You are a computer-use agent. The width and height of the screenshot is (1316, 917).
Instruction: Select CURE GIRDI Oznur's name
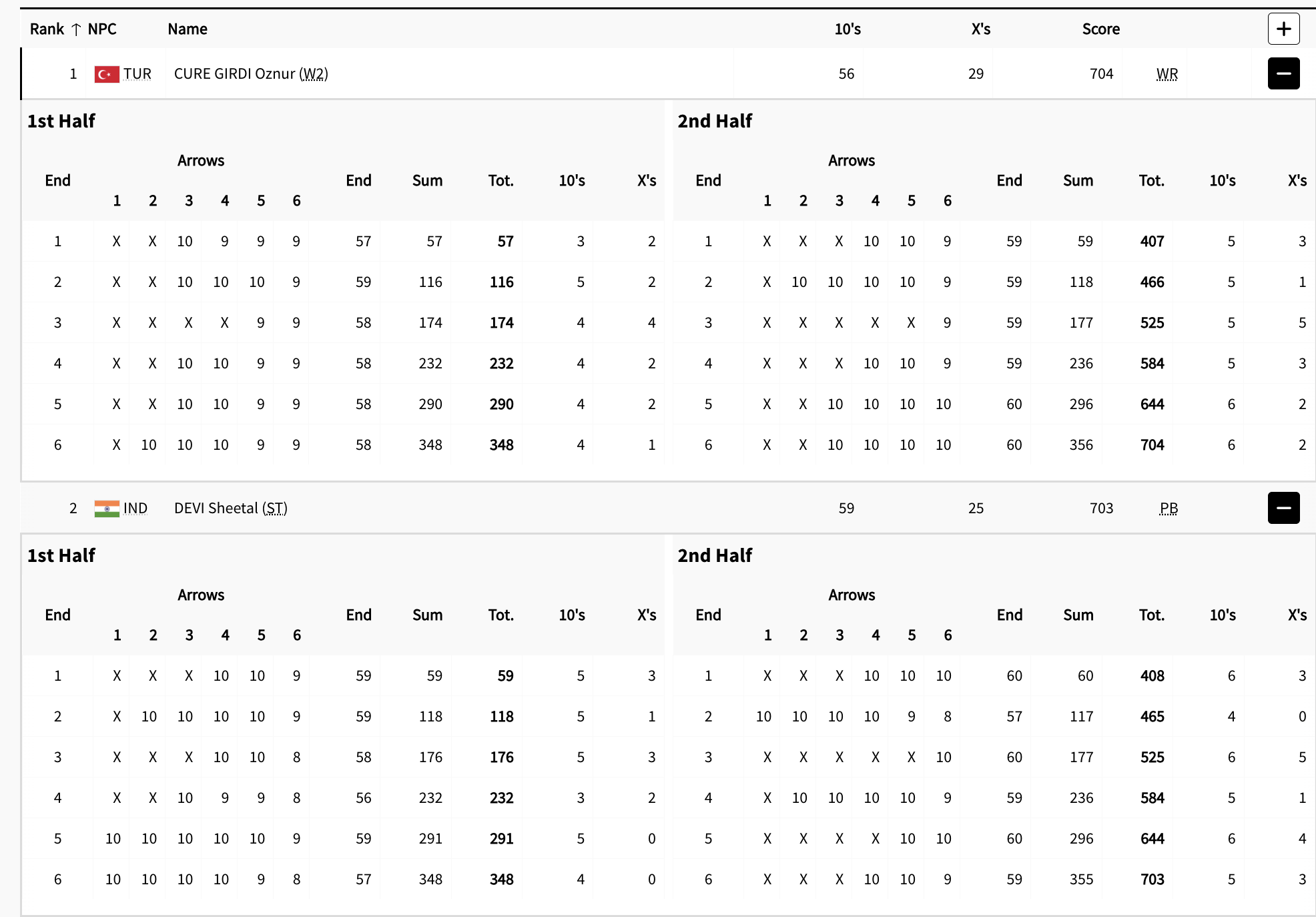234,74
